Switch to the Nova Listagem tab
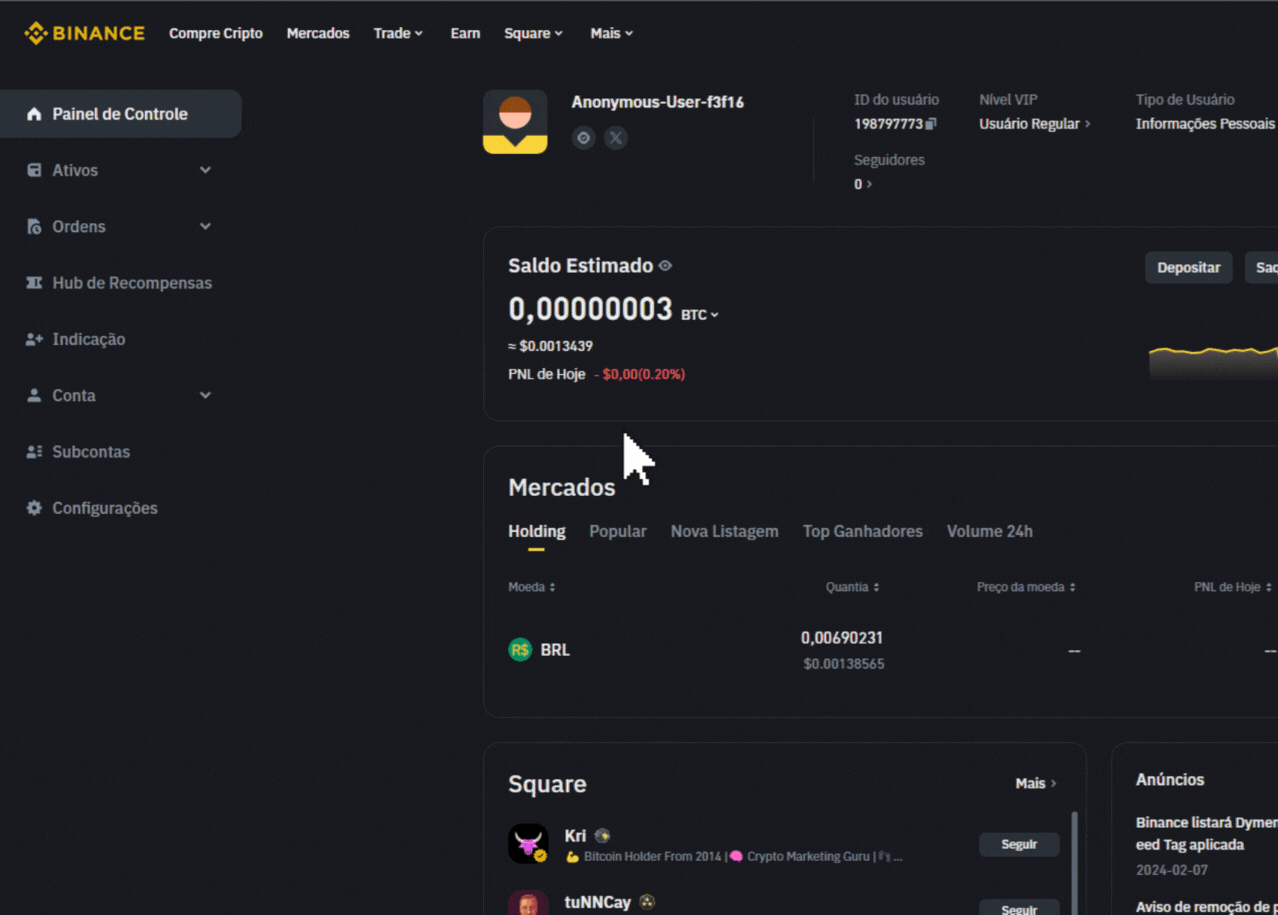This screenshot has height=915, width=1278. 724,532
